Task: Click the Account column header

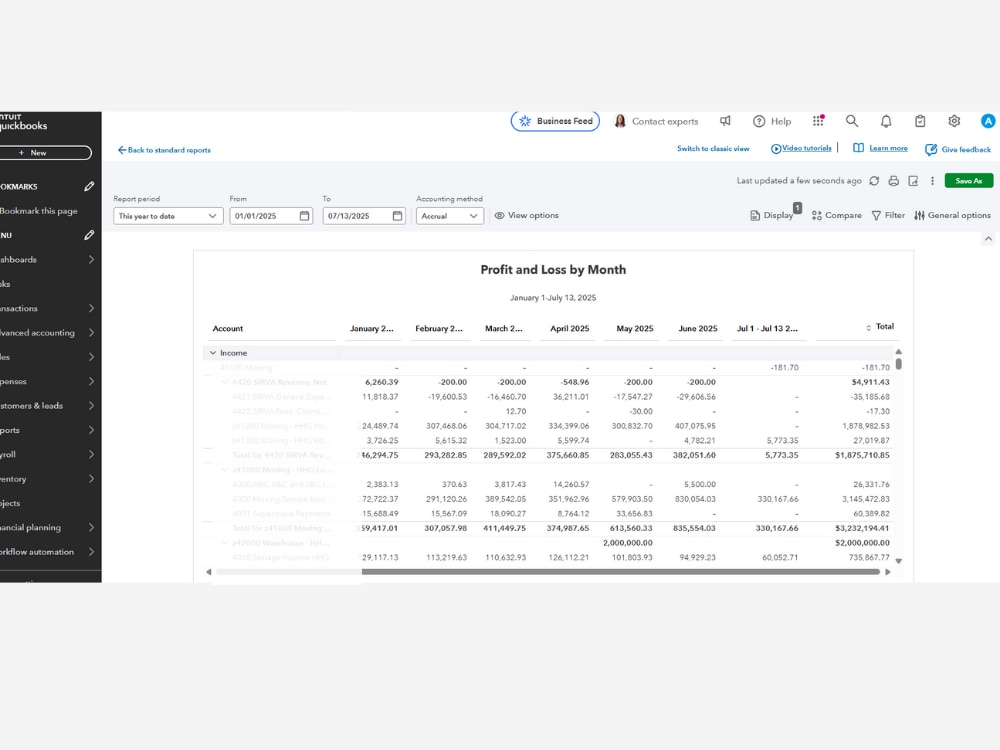Action: (228, 329)
